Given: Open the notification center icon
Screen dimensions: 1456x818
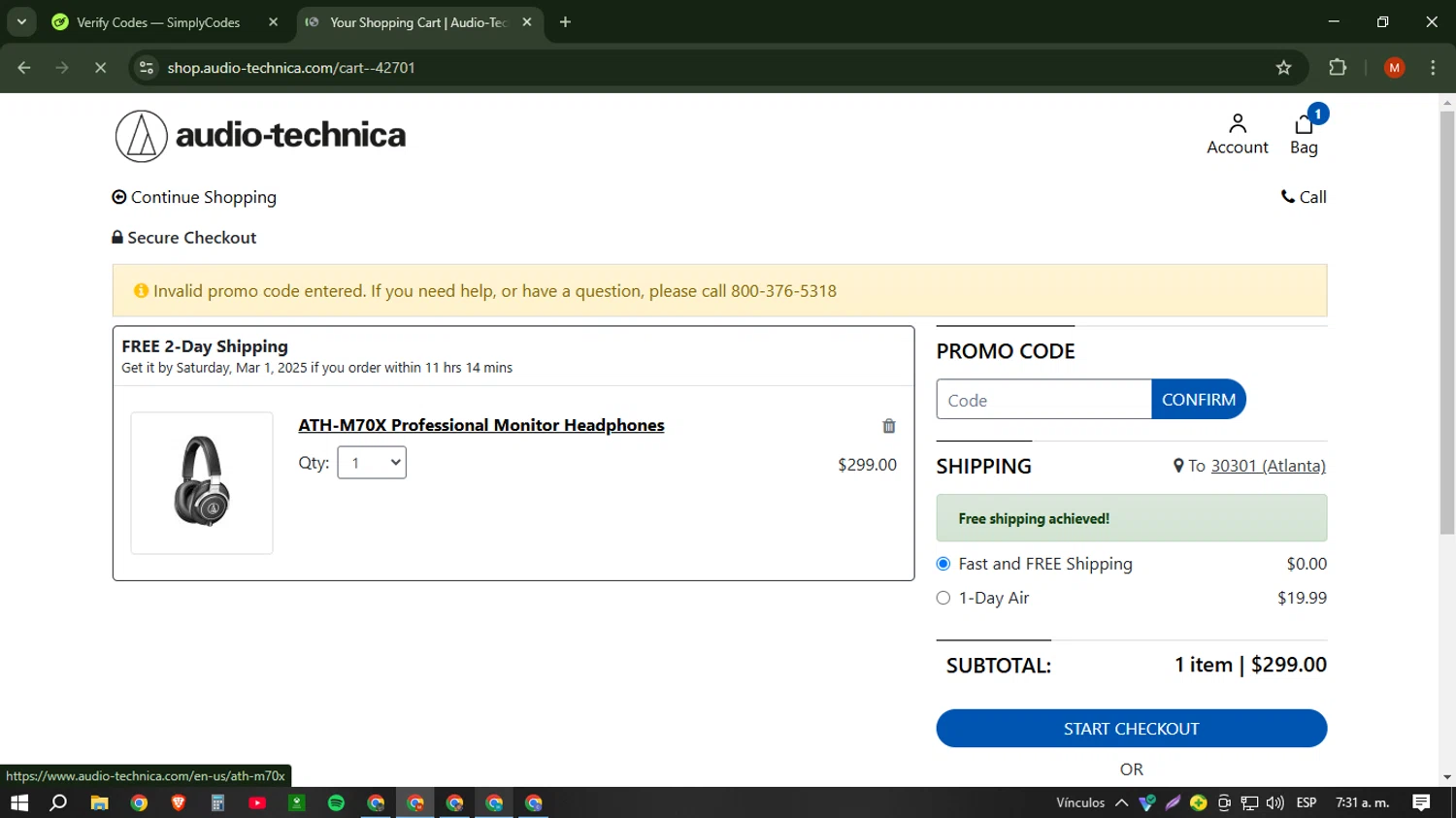Looking at the screenshot, I should [x=1421, y=802].
